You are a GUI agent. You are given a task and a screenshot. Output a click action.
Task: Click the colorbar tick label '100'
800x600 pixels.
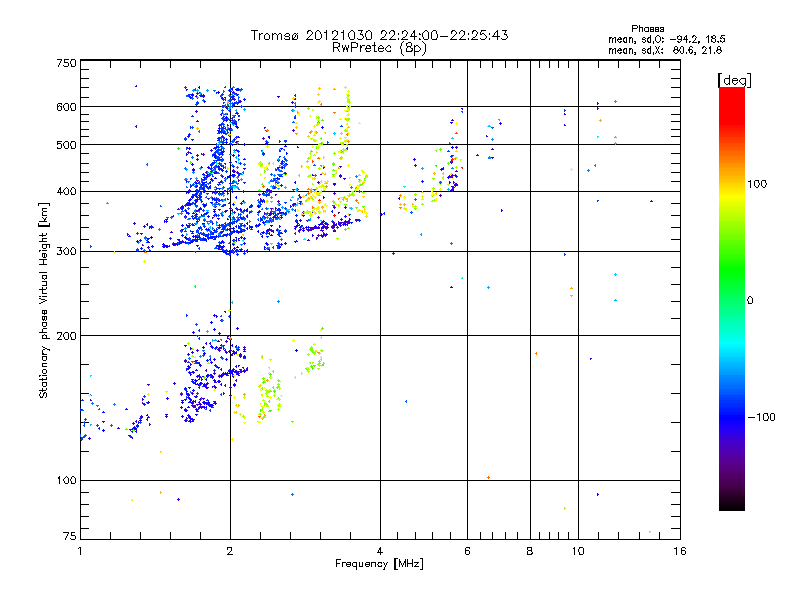pos(757,184)
